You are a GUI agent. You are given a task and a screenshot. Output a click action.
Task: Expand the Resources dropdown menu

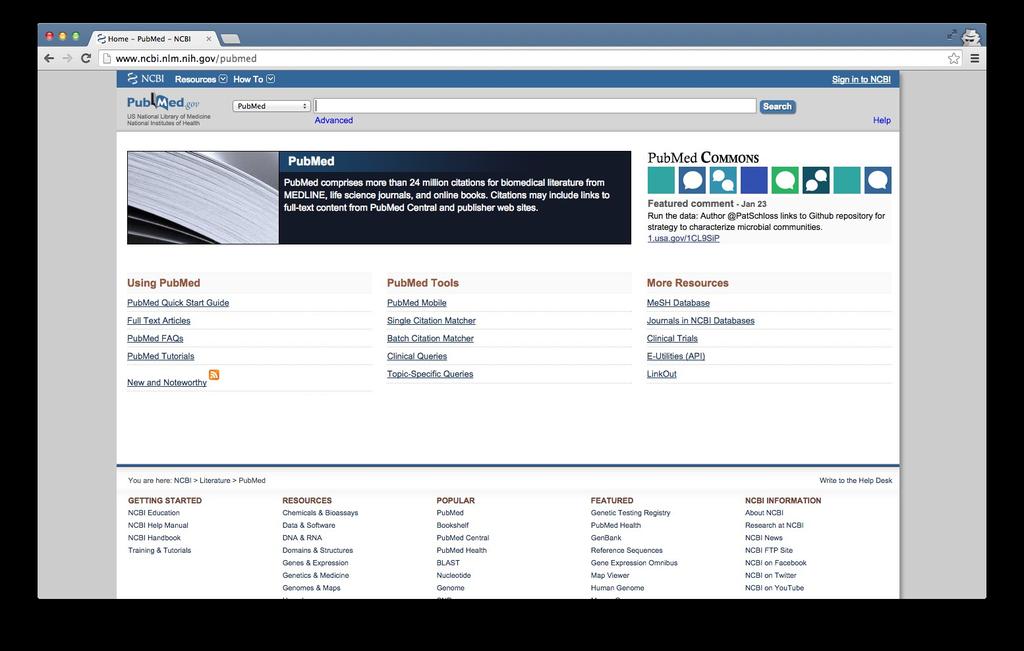pyautogui.click(x=200, y=79)
